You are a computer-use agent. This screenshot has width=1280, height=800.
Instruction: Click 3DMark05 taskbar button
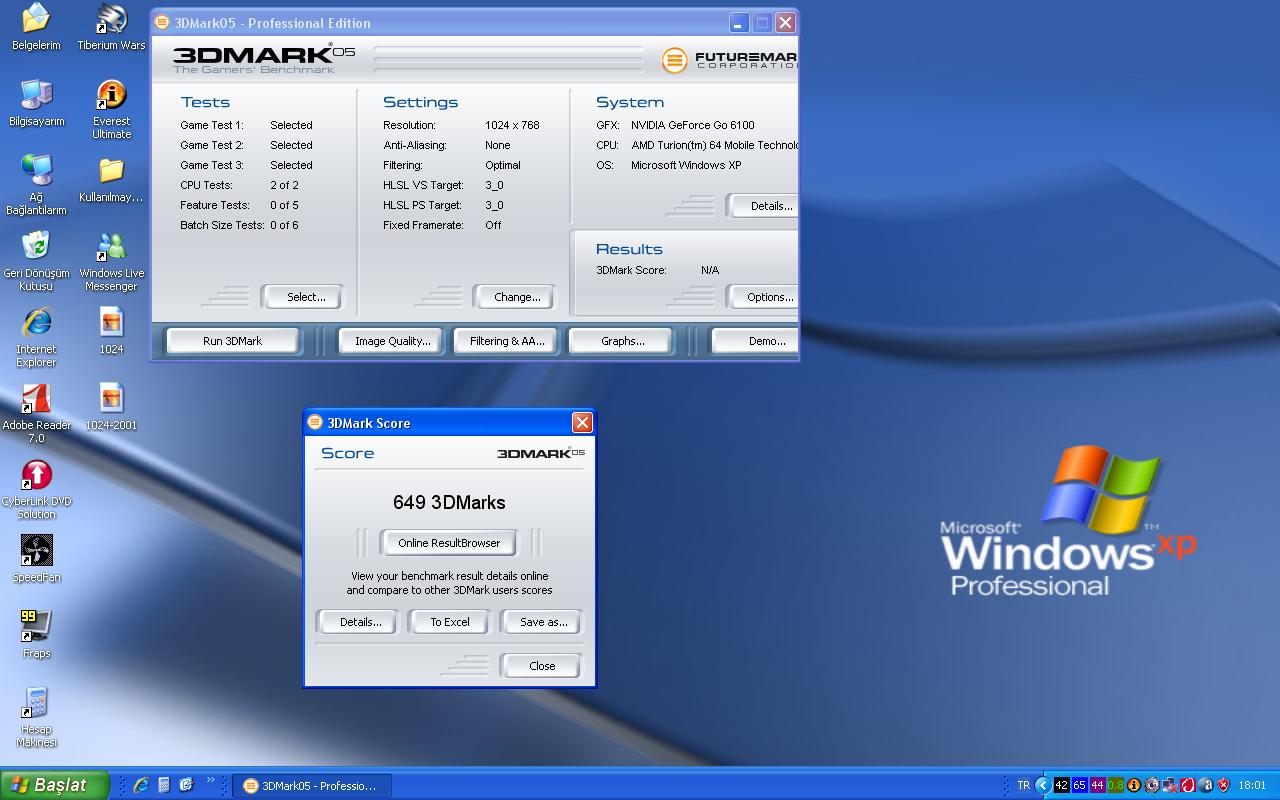pos(311,785)
